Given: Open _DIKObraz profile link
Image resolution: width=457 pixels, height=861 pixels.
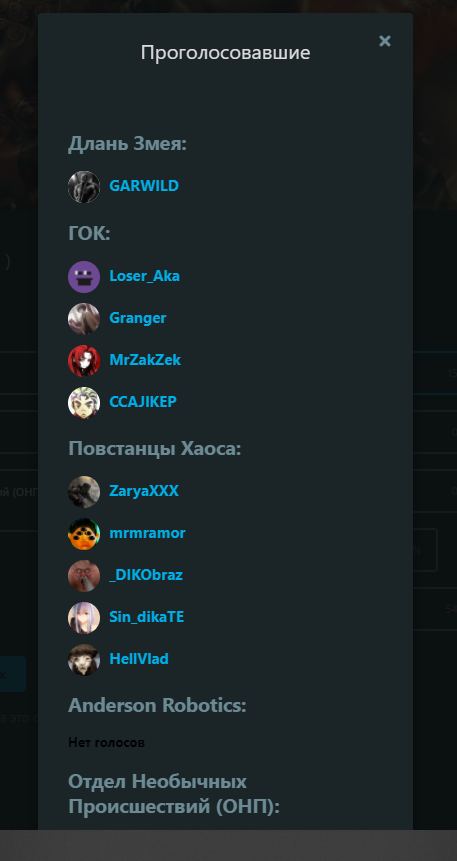Looking at the screenshot, I should tap(146, 575).
